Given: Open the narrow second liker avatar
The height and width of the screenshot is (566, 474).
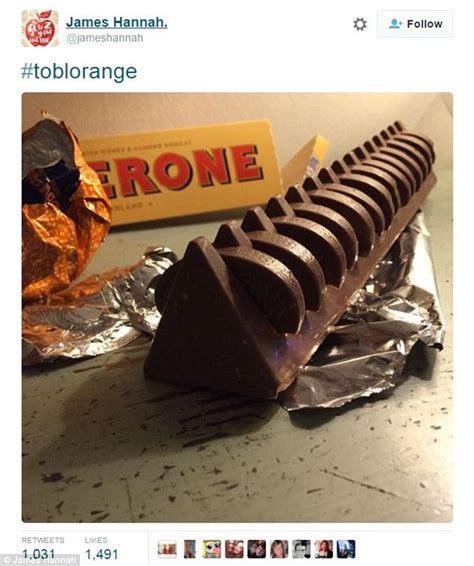Looking at the screenshot, I should pyautogui.click(x=190, y=549).
